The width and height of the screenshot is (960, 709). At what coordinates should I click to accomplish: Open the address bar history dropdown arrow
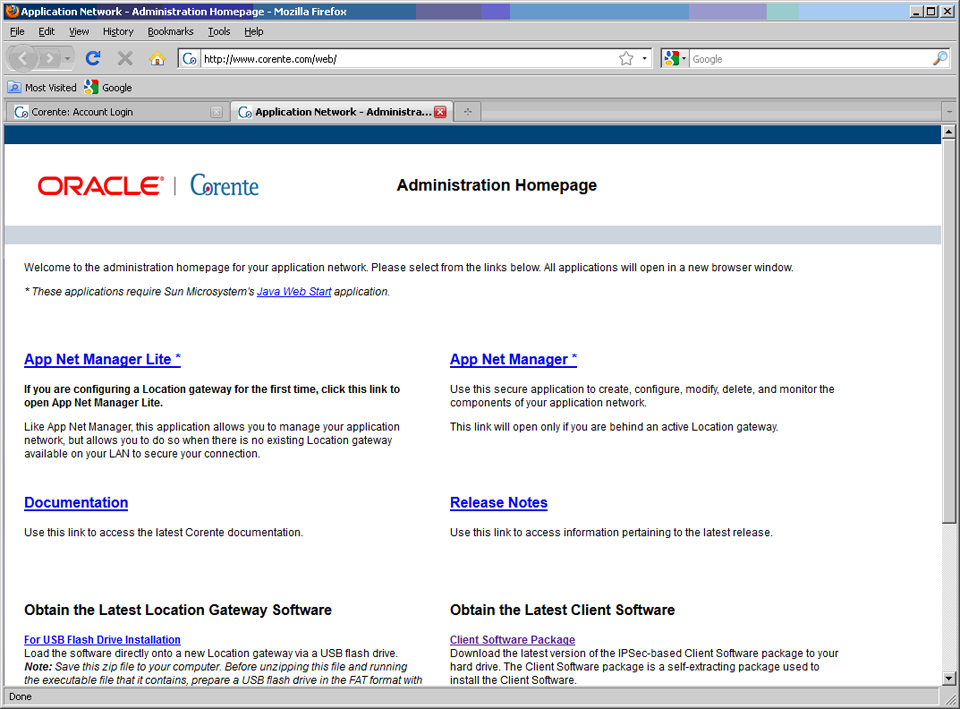(x=644, y=59)
